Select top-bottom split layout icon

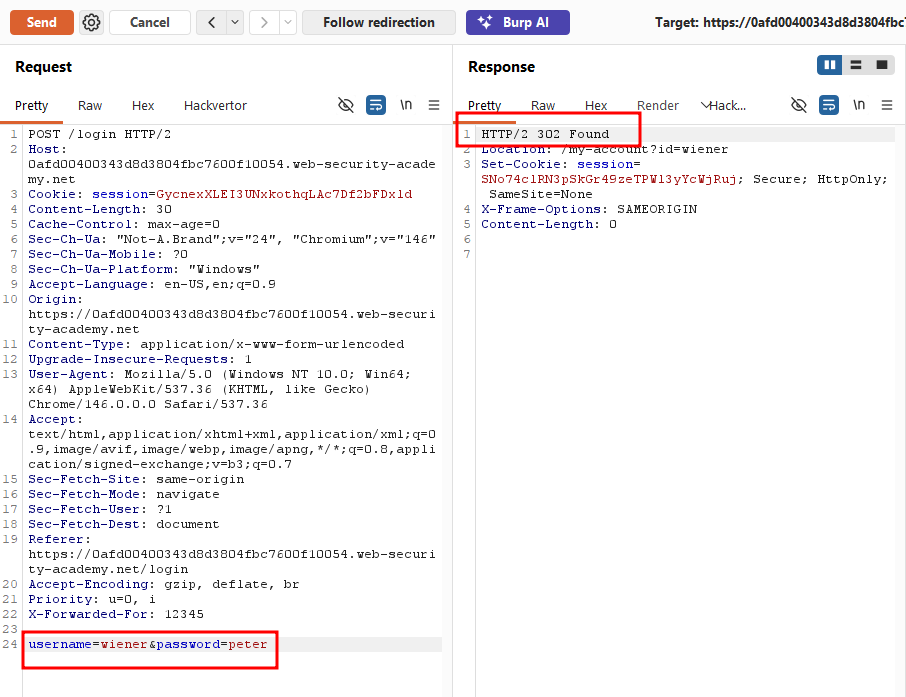(x=856, y=65)
